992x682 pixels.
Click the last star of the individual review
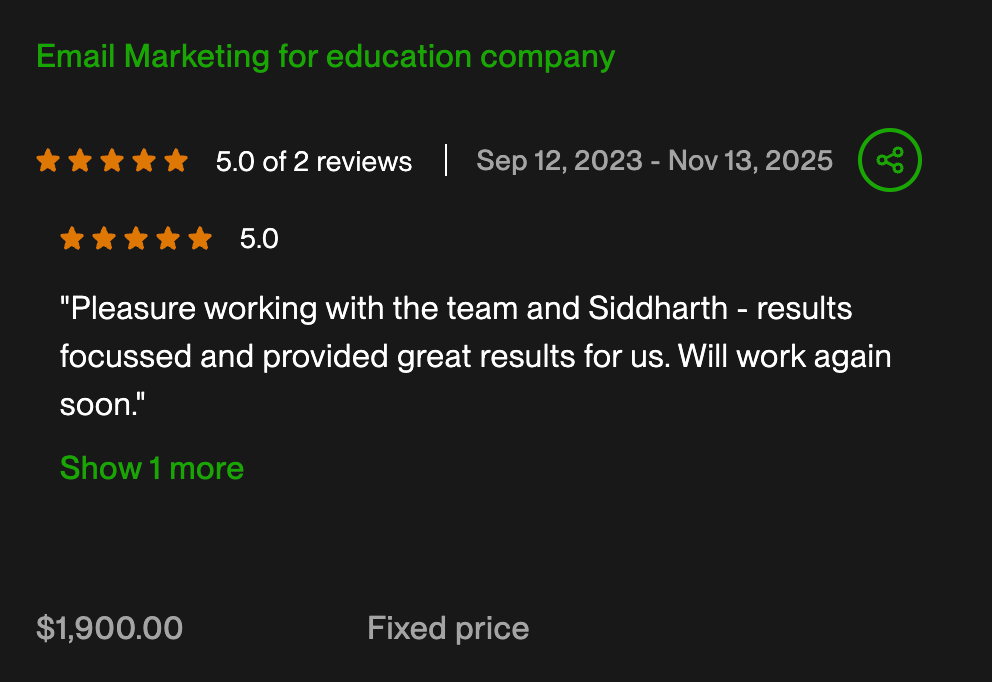coord(200,238)
